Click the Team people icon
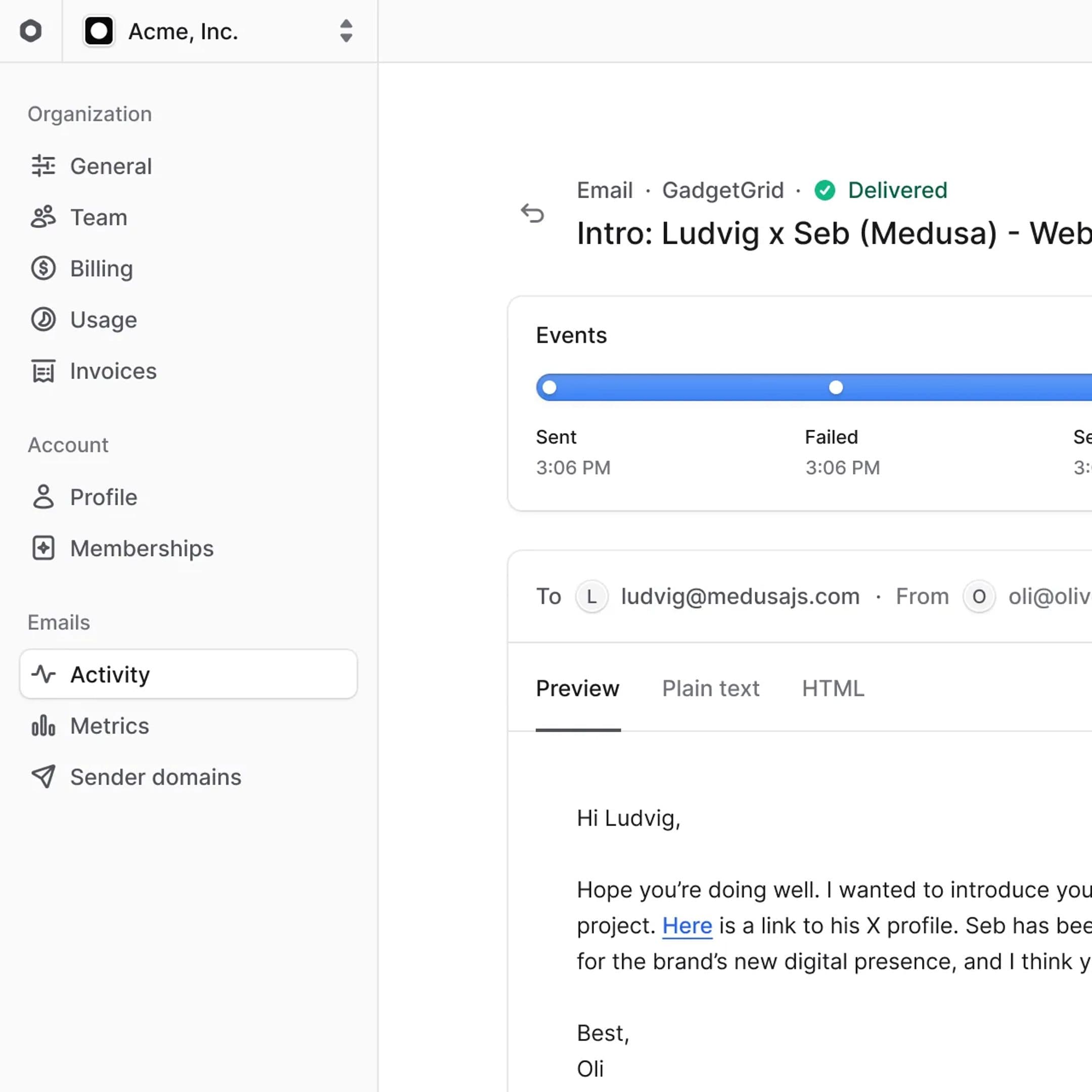 [x=43, y=217]
